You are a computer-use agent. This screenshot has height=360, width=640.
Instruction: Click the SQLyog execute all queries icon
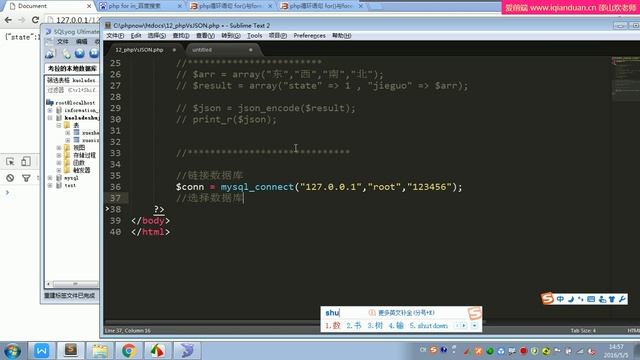coord(94,53)
